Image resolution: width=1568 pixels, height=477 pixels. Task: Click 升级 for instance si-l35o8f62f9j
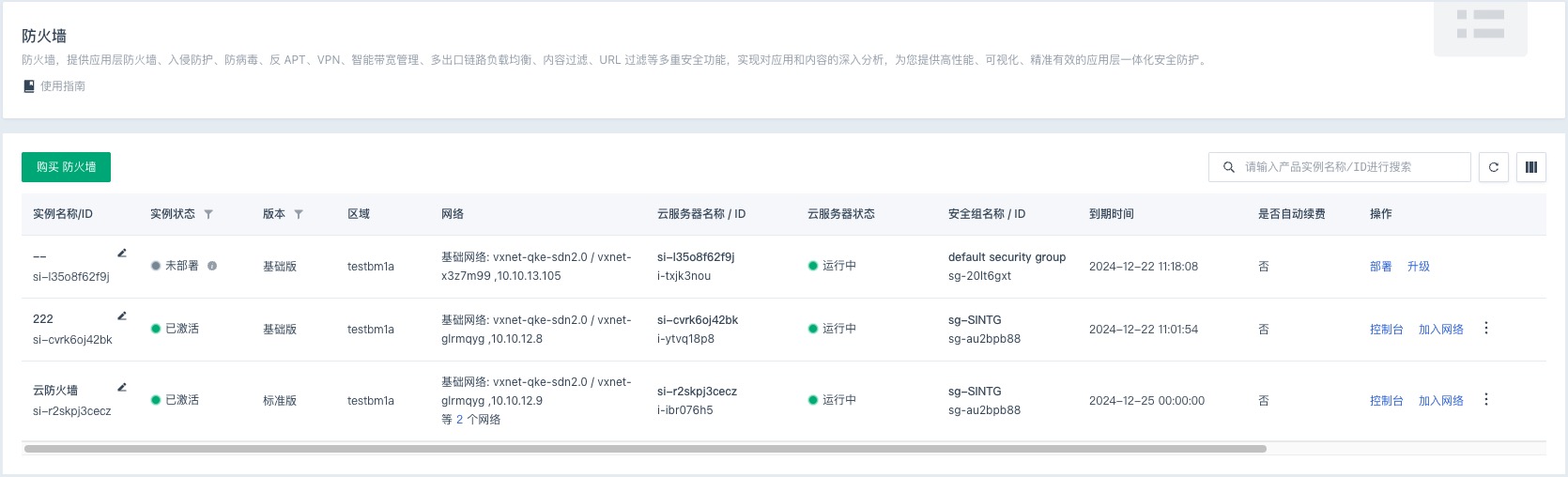coord(1419,267)
